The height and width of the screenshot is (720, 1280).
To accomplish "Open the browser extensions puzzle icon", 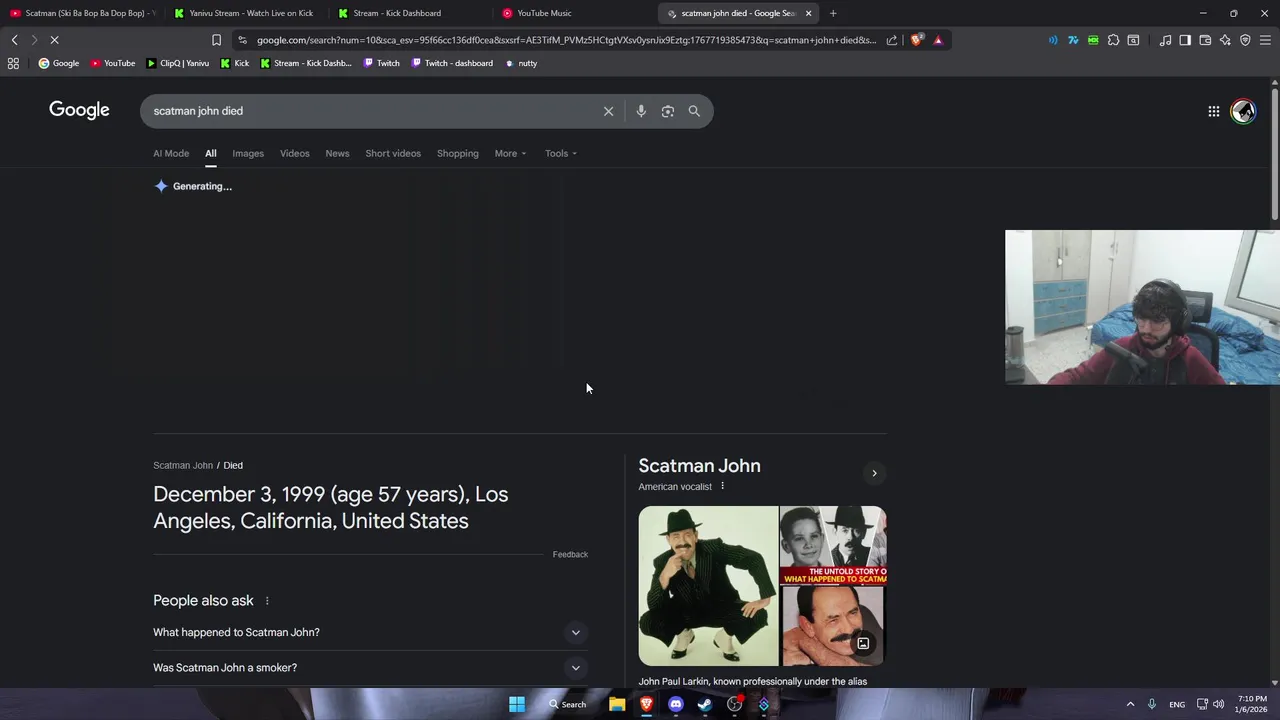I will [1113, 40].
